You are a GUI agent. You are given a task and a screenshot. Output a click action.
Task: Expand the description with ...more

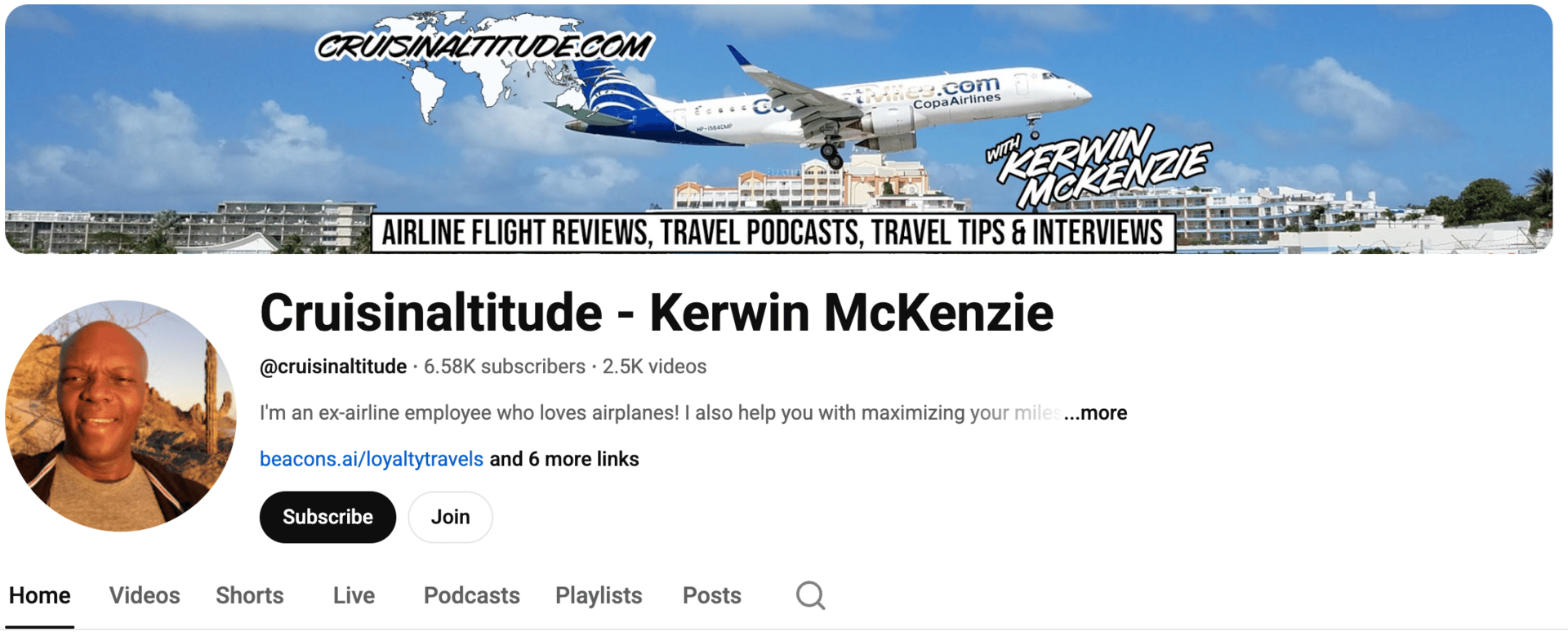click(1095, 413)
